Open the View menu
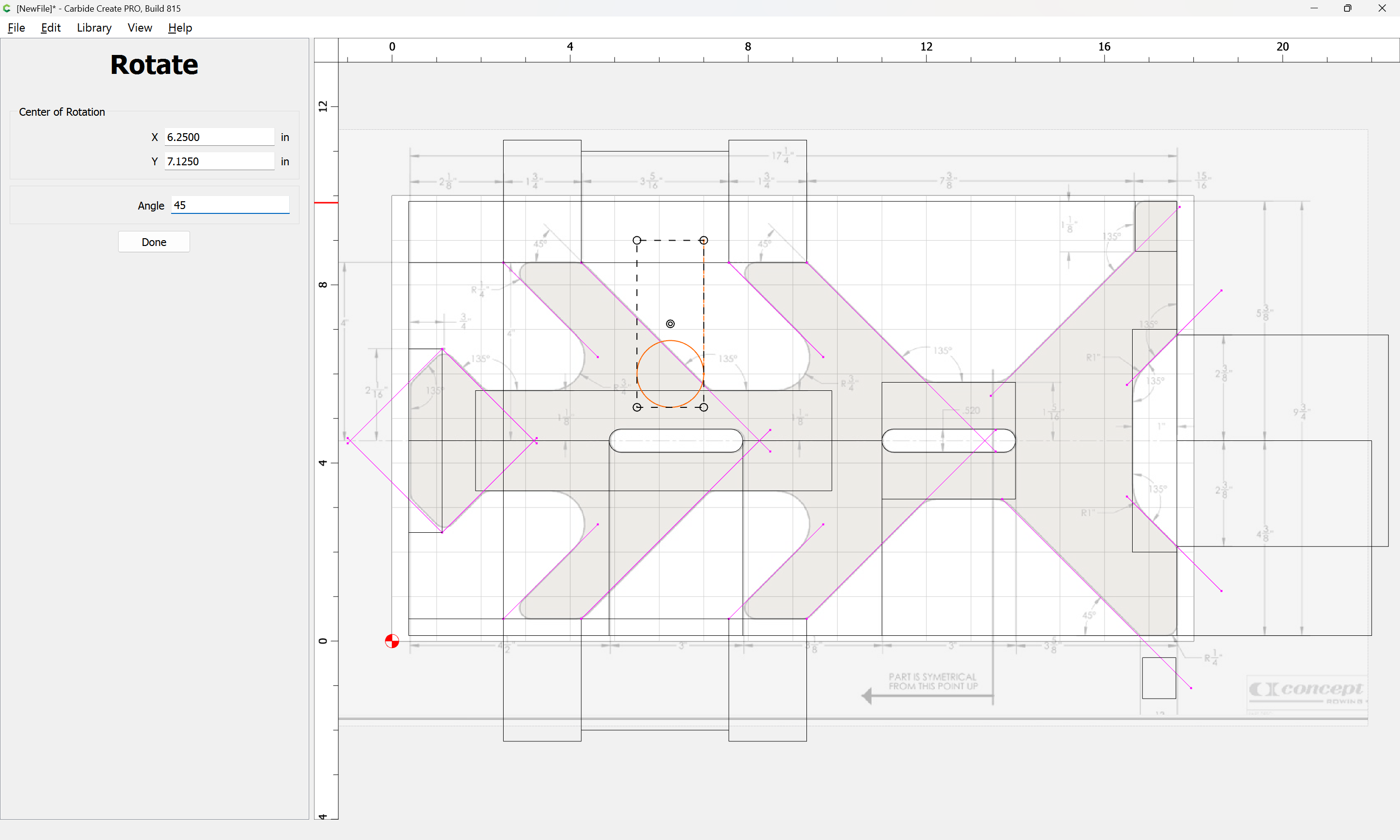The height and width of the screenshot is (840, 1400). click(140, 28)
